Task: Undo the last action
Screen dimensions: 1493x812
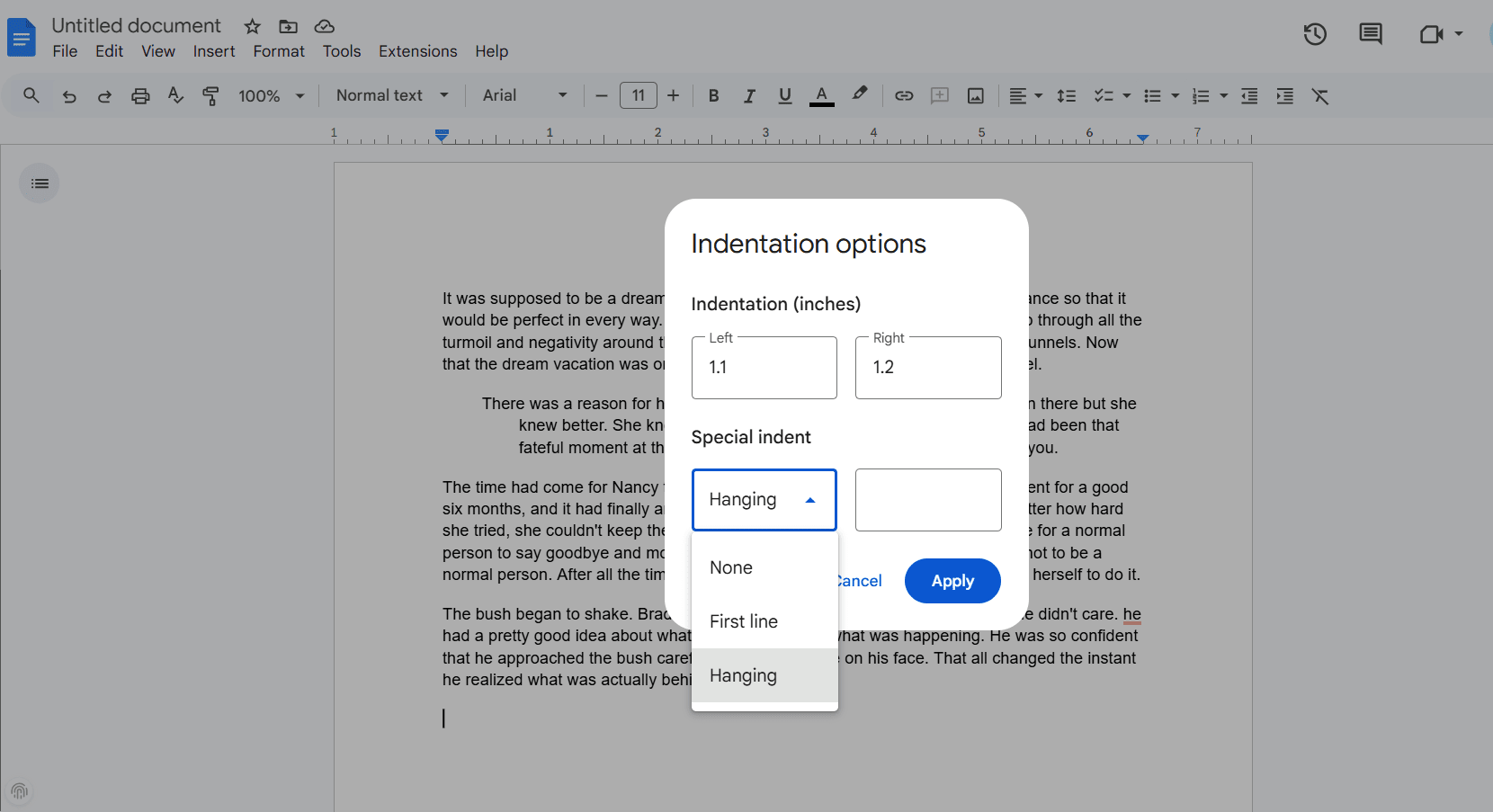Action: (69, 96)
